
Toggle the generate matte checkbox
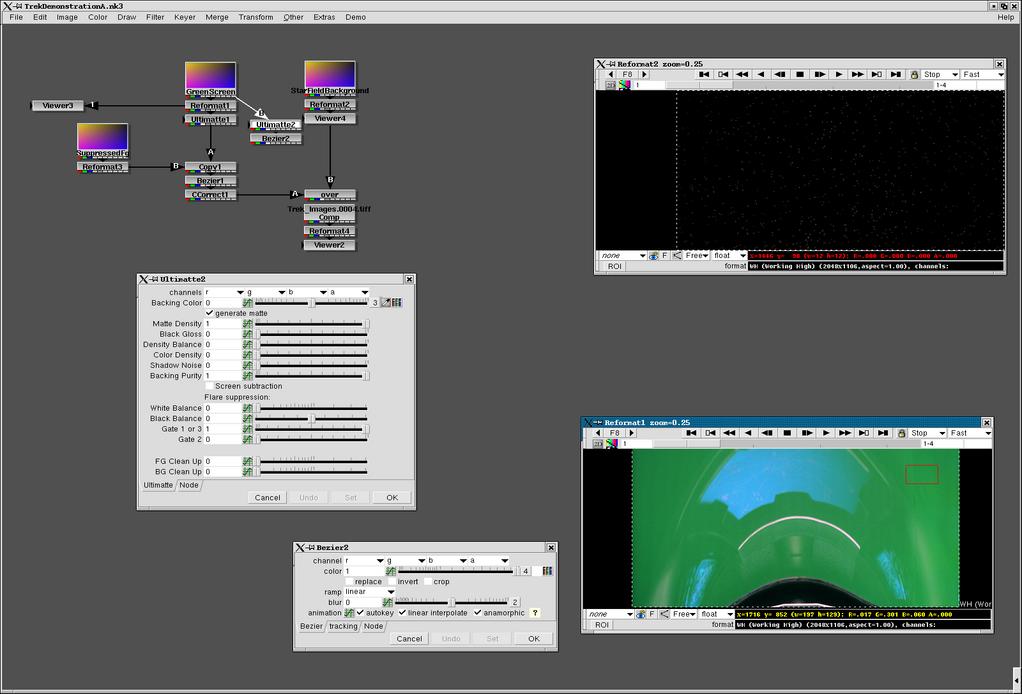[210, 313]
